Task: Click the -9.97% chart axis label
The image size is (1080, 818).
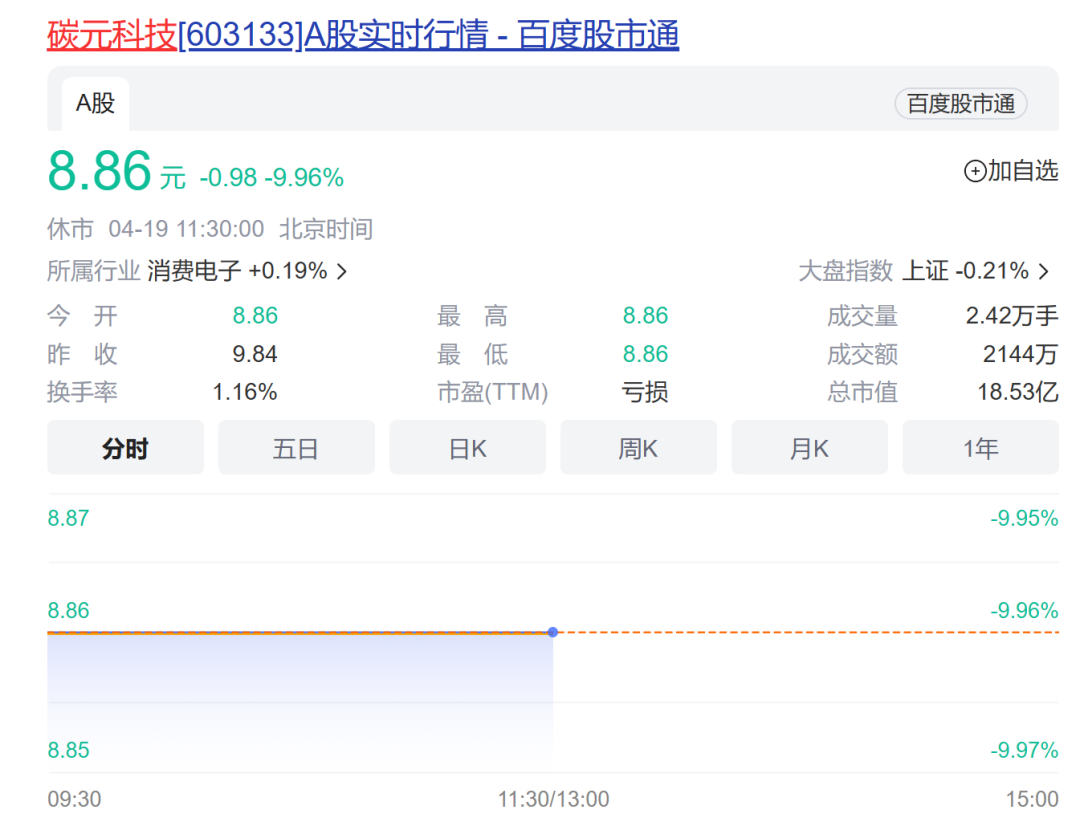Action: point(1024,750)
